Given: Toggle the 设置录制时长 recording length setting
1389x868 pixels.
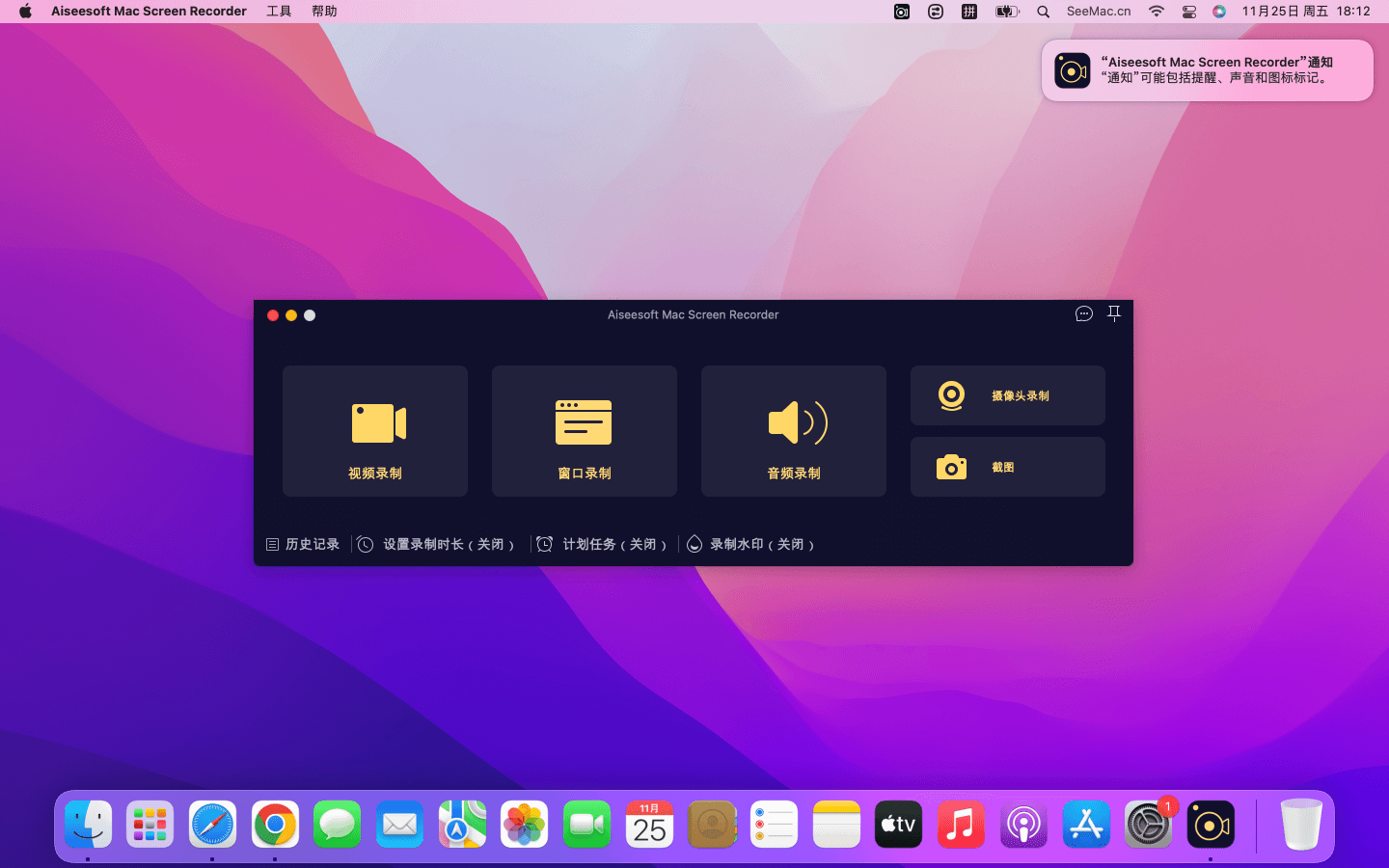Looking at the screenshot, I should [x=436, y=545].
